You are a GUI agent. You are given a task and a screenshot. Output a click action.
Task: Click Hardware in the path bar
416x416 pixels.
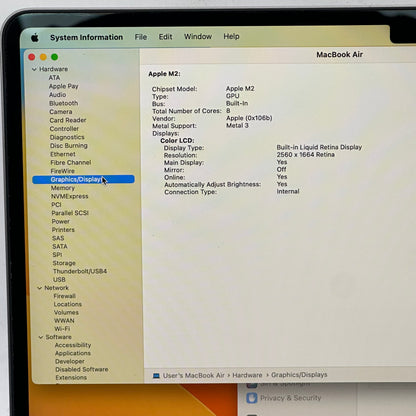click(x=247, y=375)
